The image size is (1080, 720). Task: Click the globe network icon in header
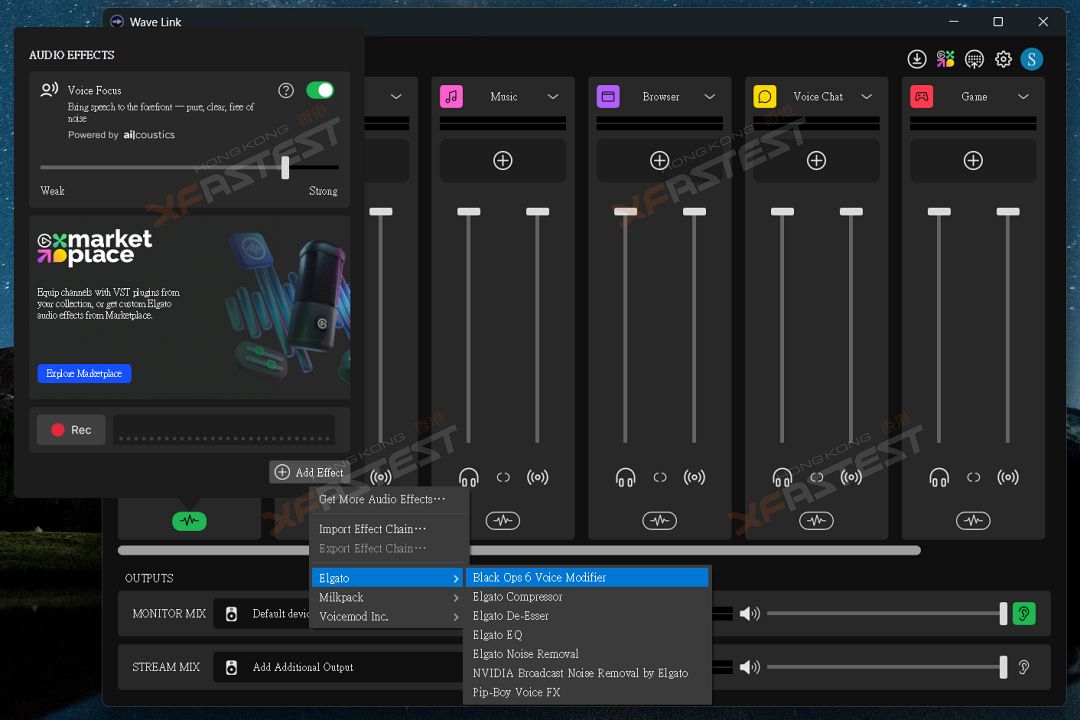pyautogui.click(x=974, y=59)
